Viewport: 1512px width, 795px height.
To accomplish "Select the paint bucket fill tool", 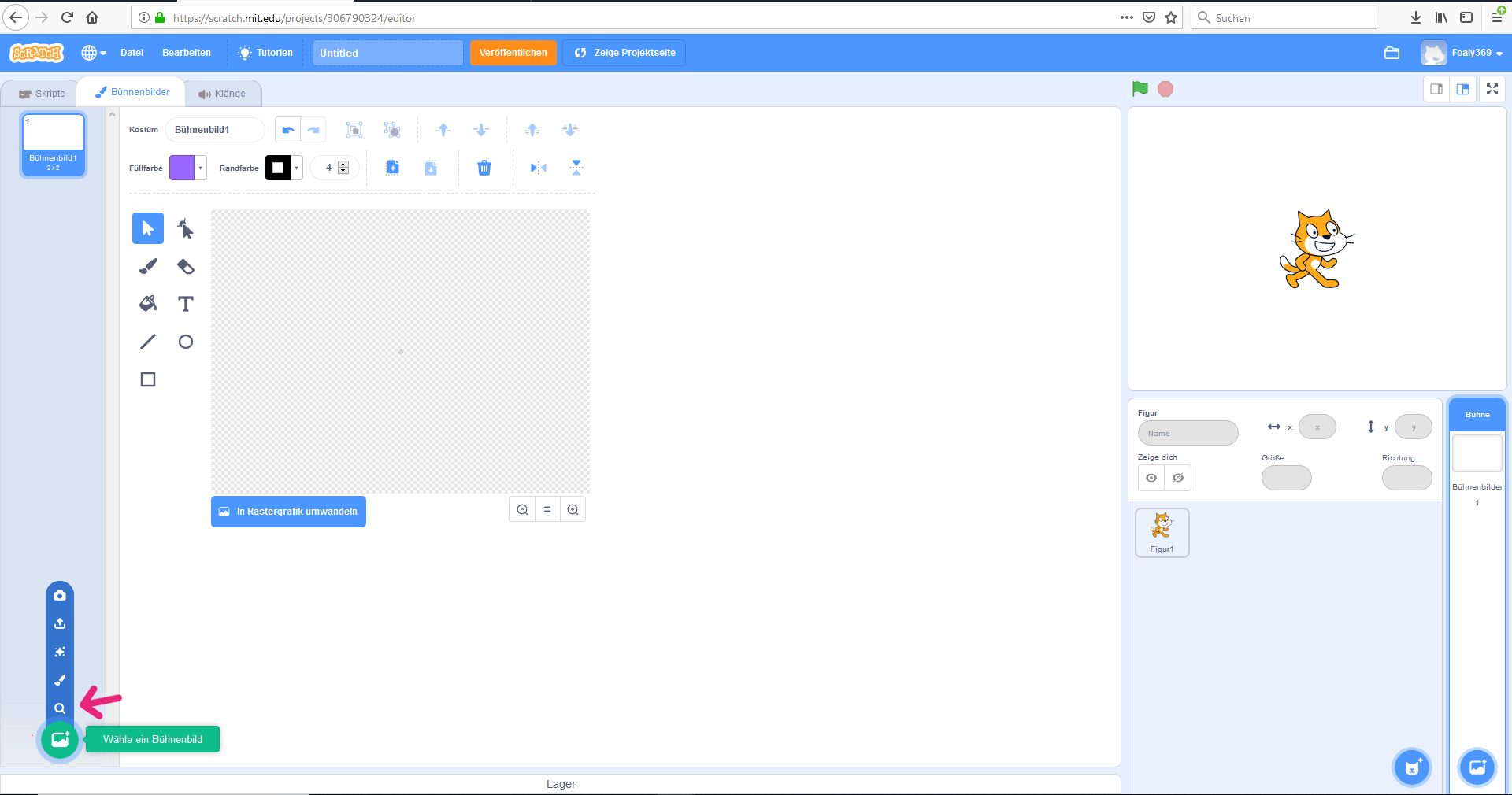I will [x=148, y=304].
